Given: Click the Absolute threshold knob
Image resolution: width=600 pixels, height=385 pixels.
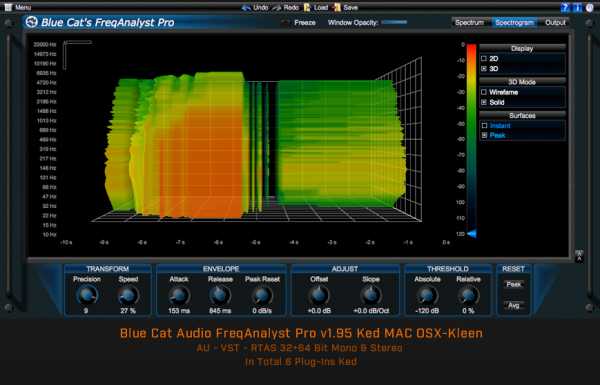Looking at the screenshot, I should click(427, 295).
